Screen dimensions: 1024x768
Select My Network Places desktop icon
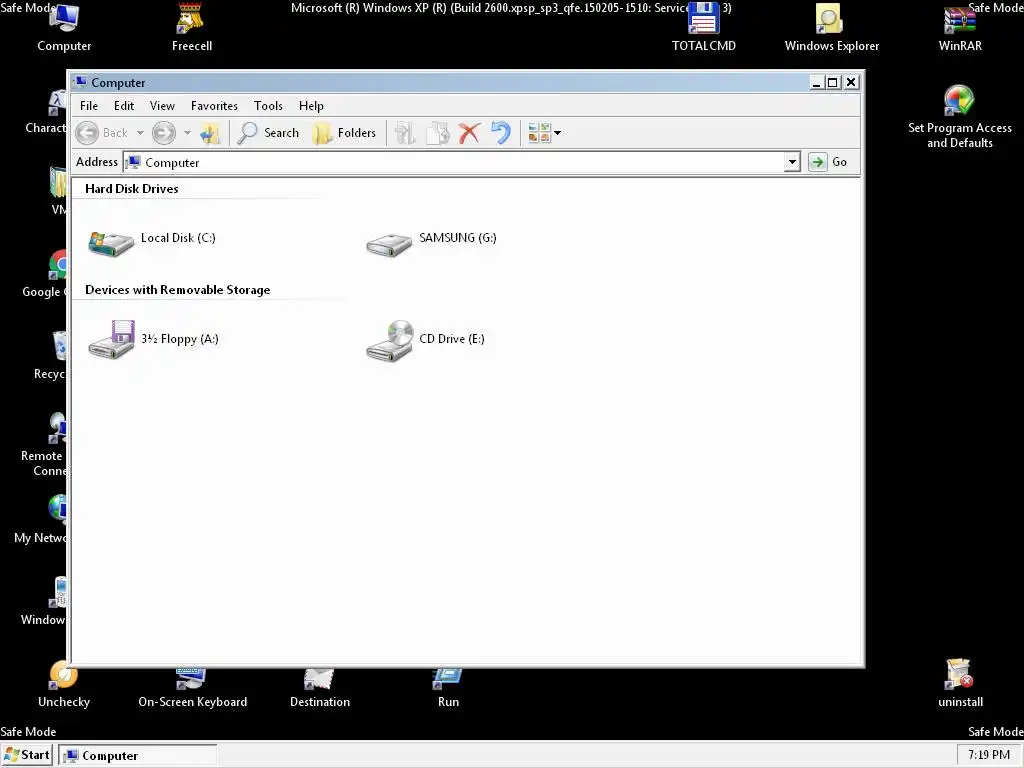41,520
